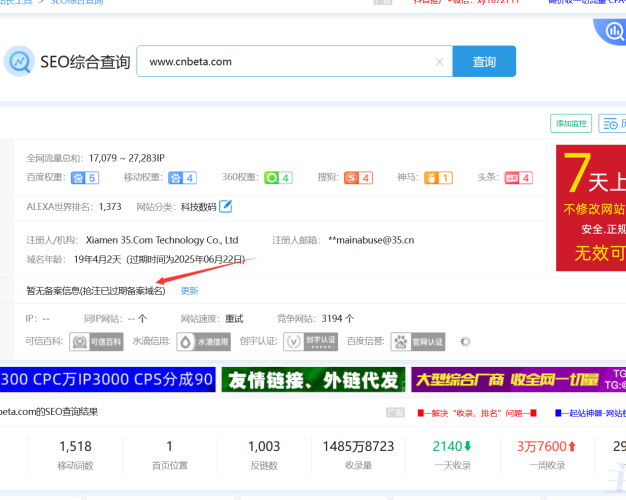Screen dimensions: 626x500
Task: Click the SEO综合查询 logo icon
Action: tap(19, 62)
